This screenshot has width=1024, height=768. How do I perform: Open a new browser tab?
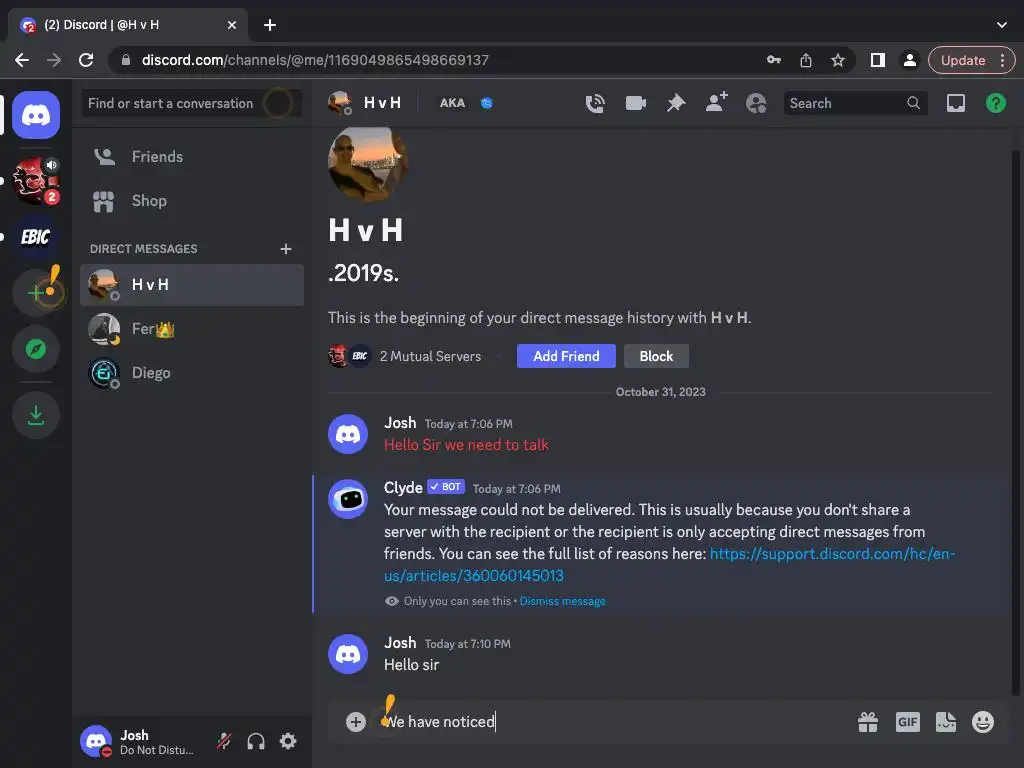[270, 25]
